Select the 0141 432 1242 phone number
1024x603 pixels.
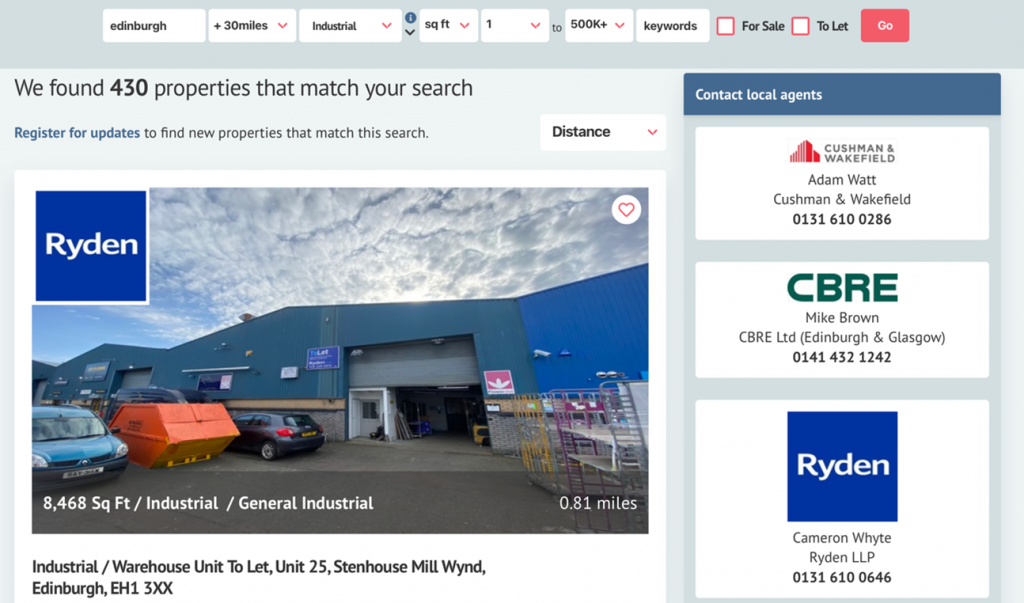pos(842,357)
